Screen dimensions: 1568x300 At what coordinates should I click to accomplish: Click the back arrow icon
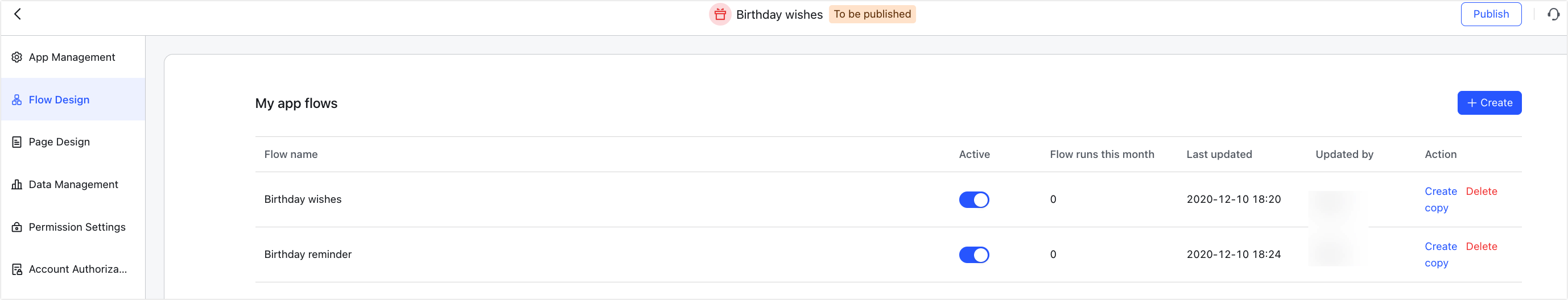18,14
